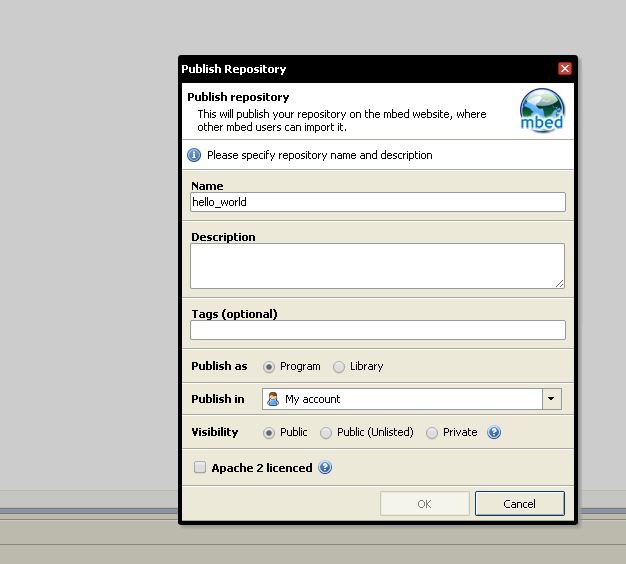Click the user icon beside My account
The image size is (626, 564).
coord(273,399)
